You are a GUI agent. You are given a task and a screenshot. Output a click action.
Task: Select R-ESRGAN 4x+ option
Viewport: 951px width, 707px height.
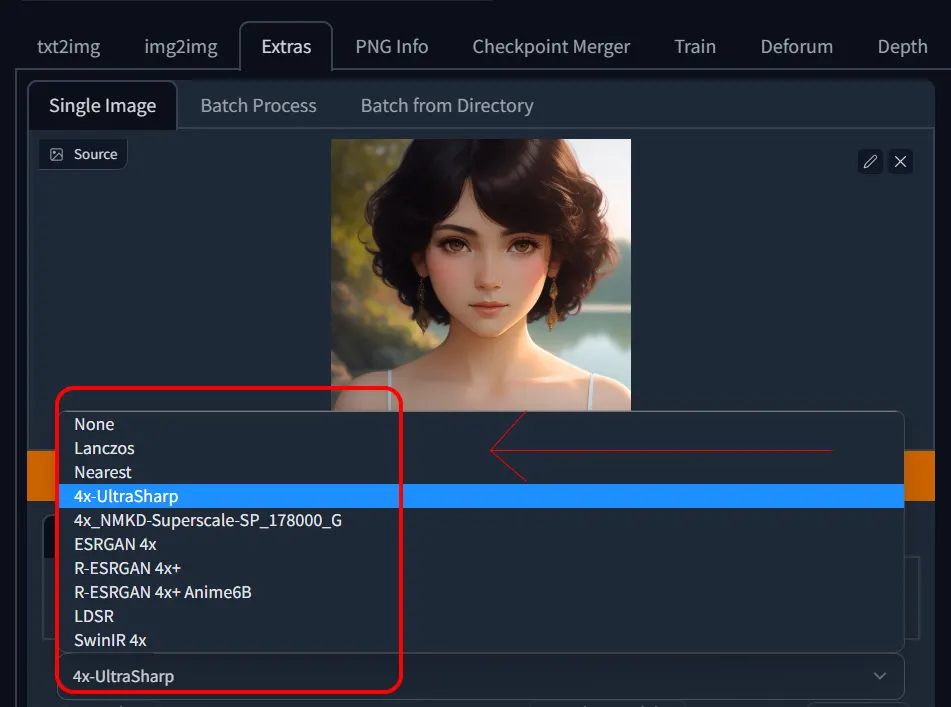pyautogui.click(x=482, y=568)
